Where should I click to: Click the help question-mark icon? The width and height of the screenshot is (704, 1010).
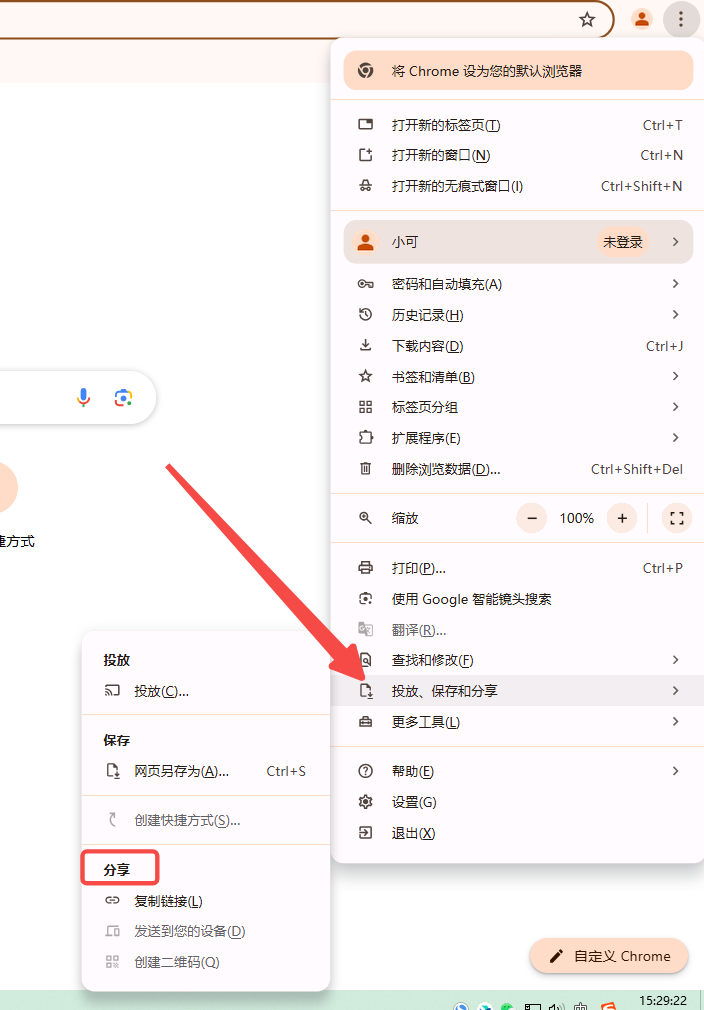365,771
